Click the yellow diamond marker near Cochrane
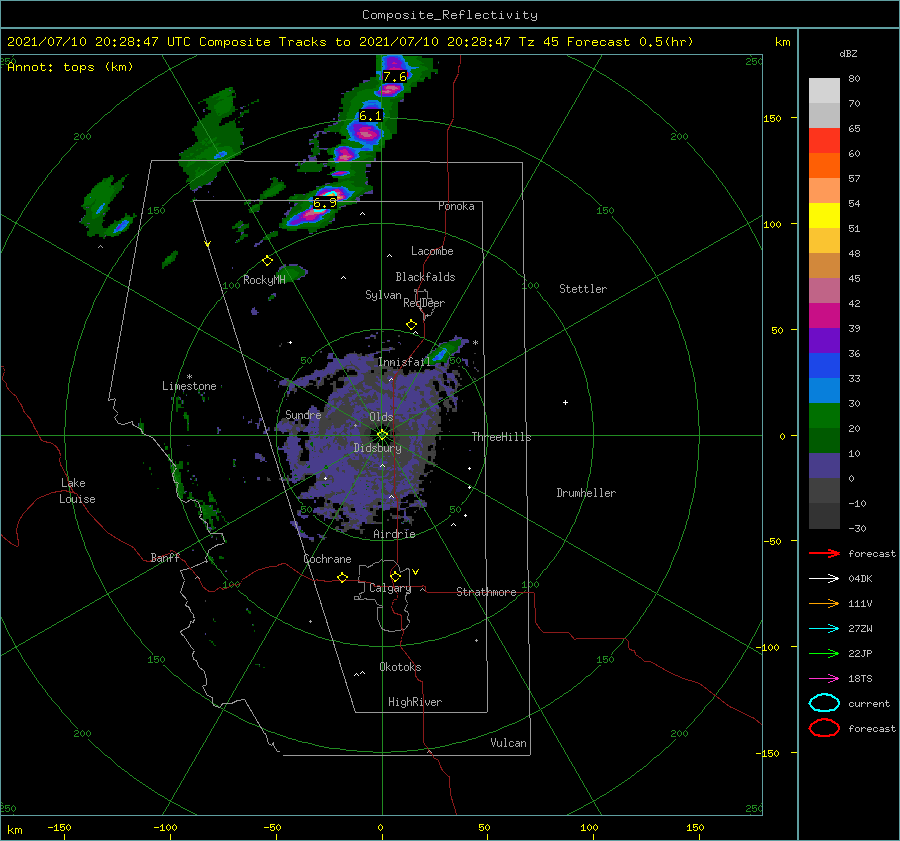900x841 pixels. (343, 577)
